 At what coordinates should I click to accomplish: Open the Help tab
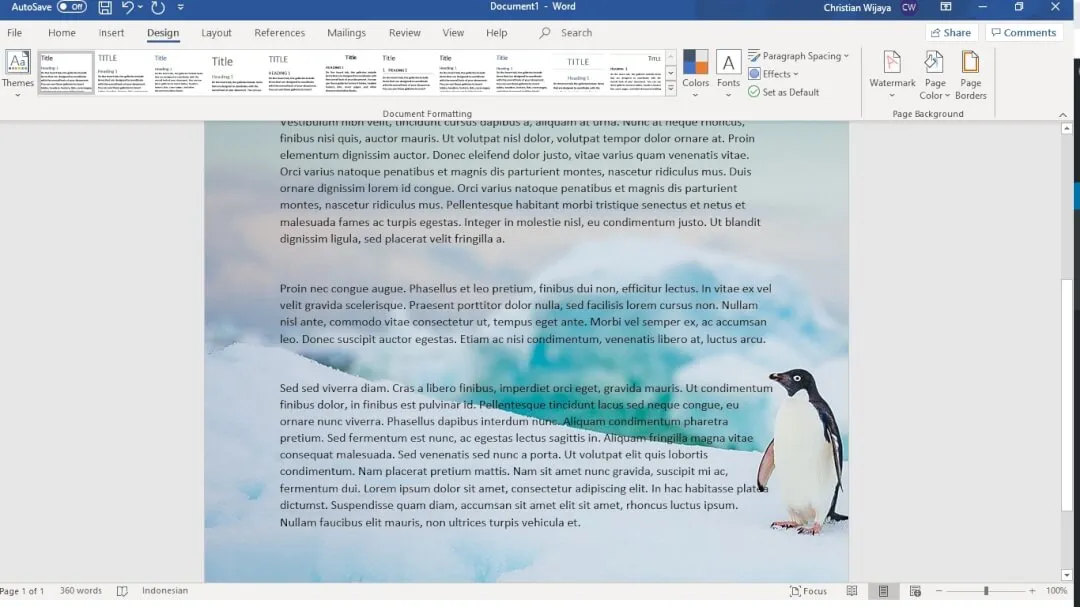(496, 32)
